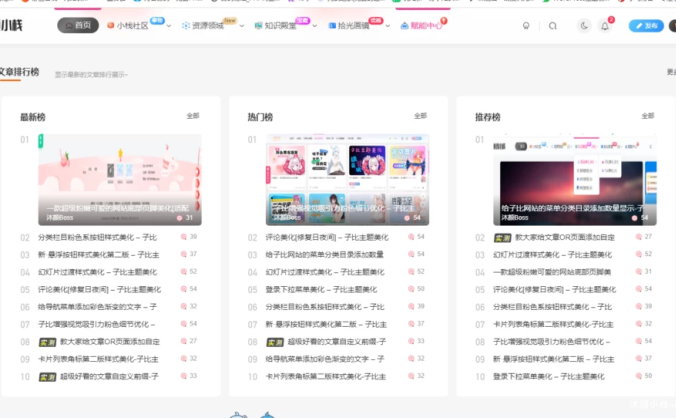The width and height of the screenshot is (676, 418).
Task: Open 热门榜 item 02 评论美化[修复日夜间]
Action: click(327, 237)
